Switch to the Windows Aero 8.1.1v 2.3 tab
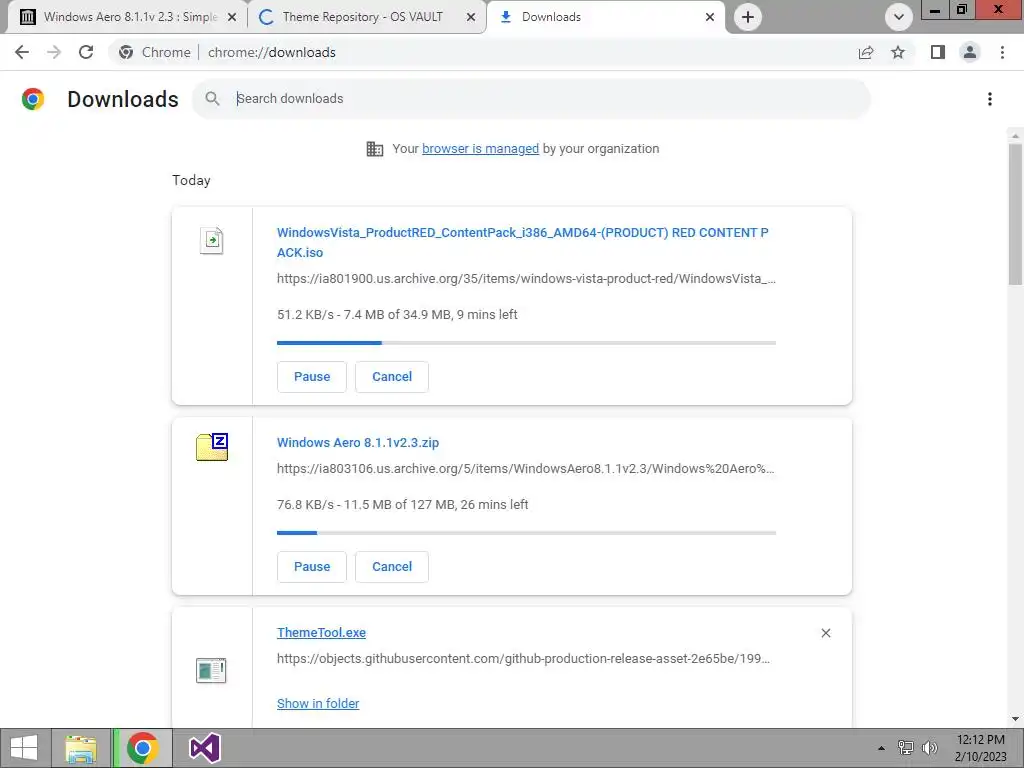This screenshot has width=1024, height=768. (x=127, y=17)
